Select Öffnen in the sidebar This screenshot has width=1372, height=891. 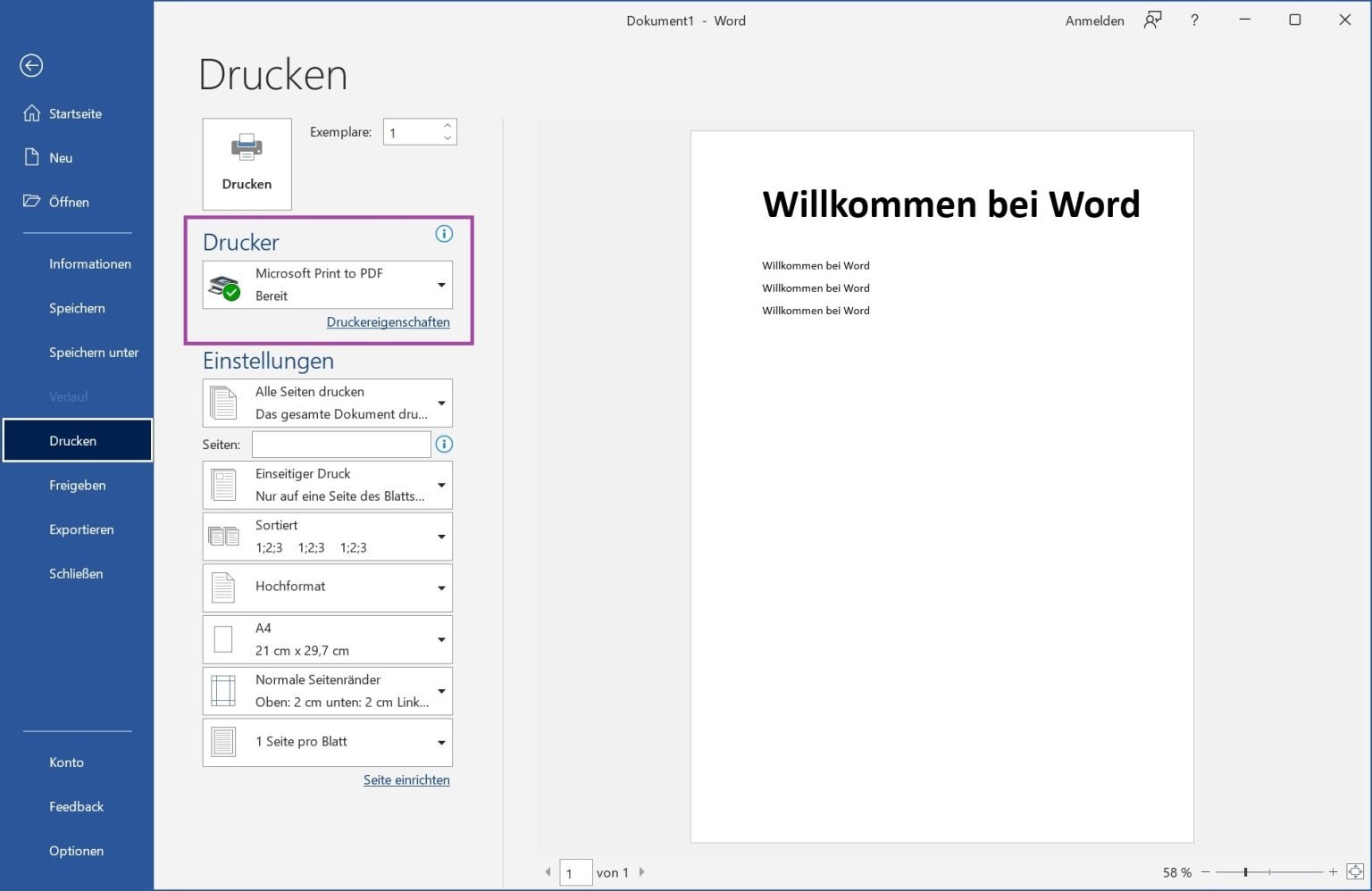point(77,202)
